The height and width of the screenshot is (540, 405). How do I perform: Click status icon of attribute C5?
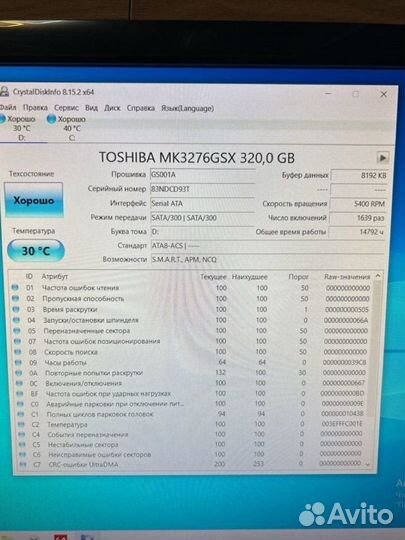click(x=22, y=445)
